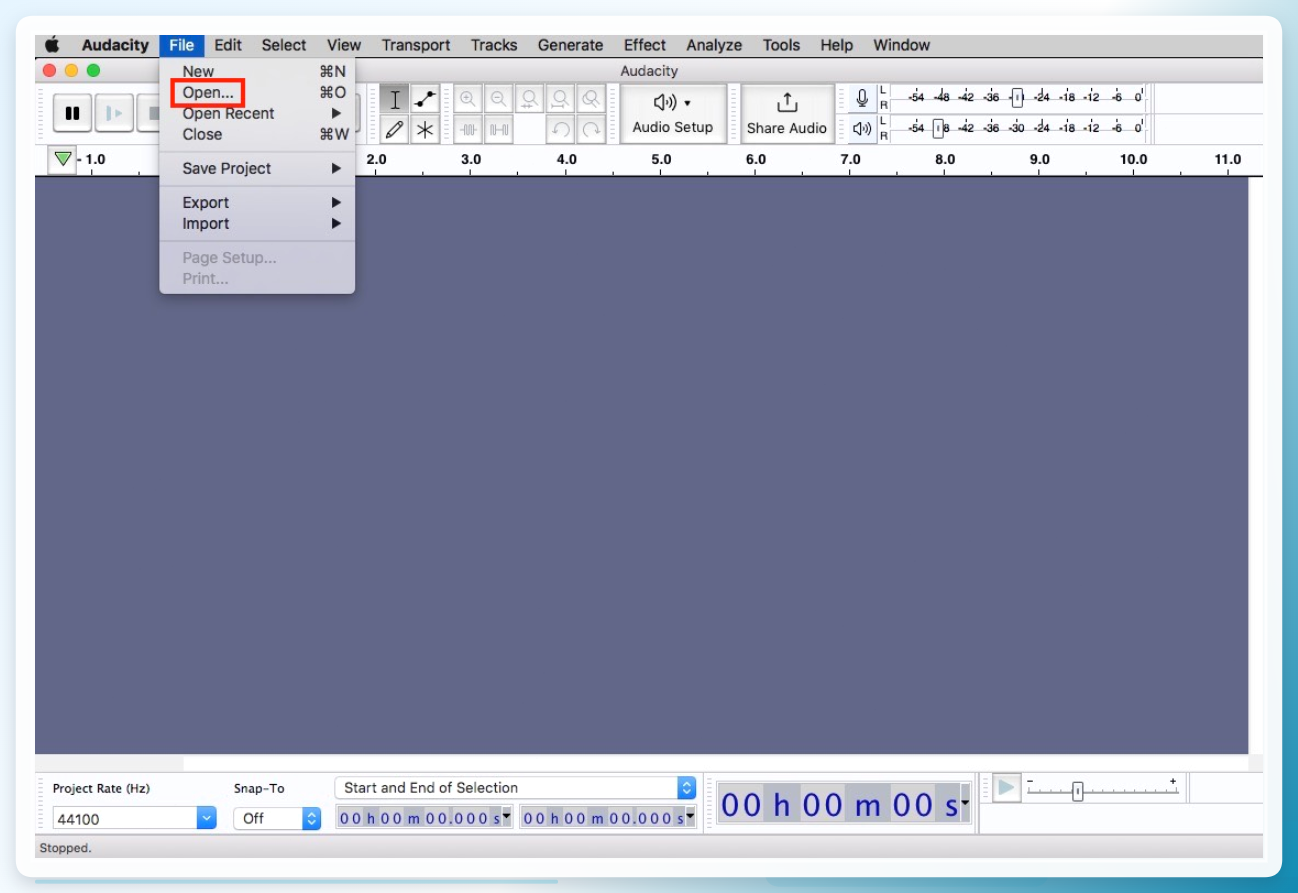Click the Silence audio selection icon
The width and height of the screenshot is (1298, 893).
498,129
